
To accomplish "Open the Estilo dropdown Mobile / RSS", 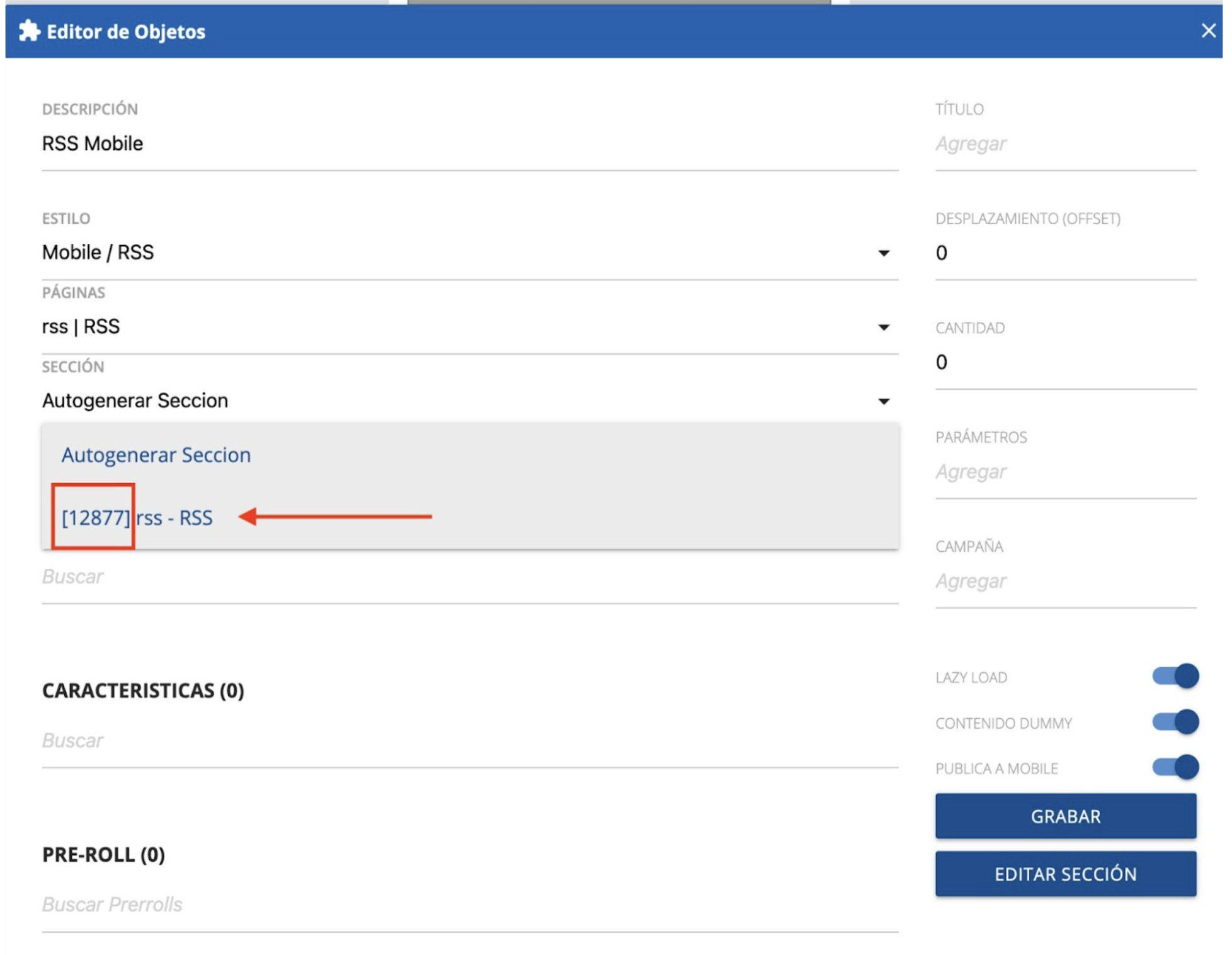I will point(470,253).
